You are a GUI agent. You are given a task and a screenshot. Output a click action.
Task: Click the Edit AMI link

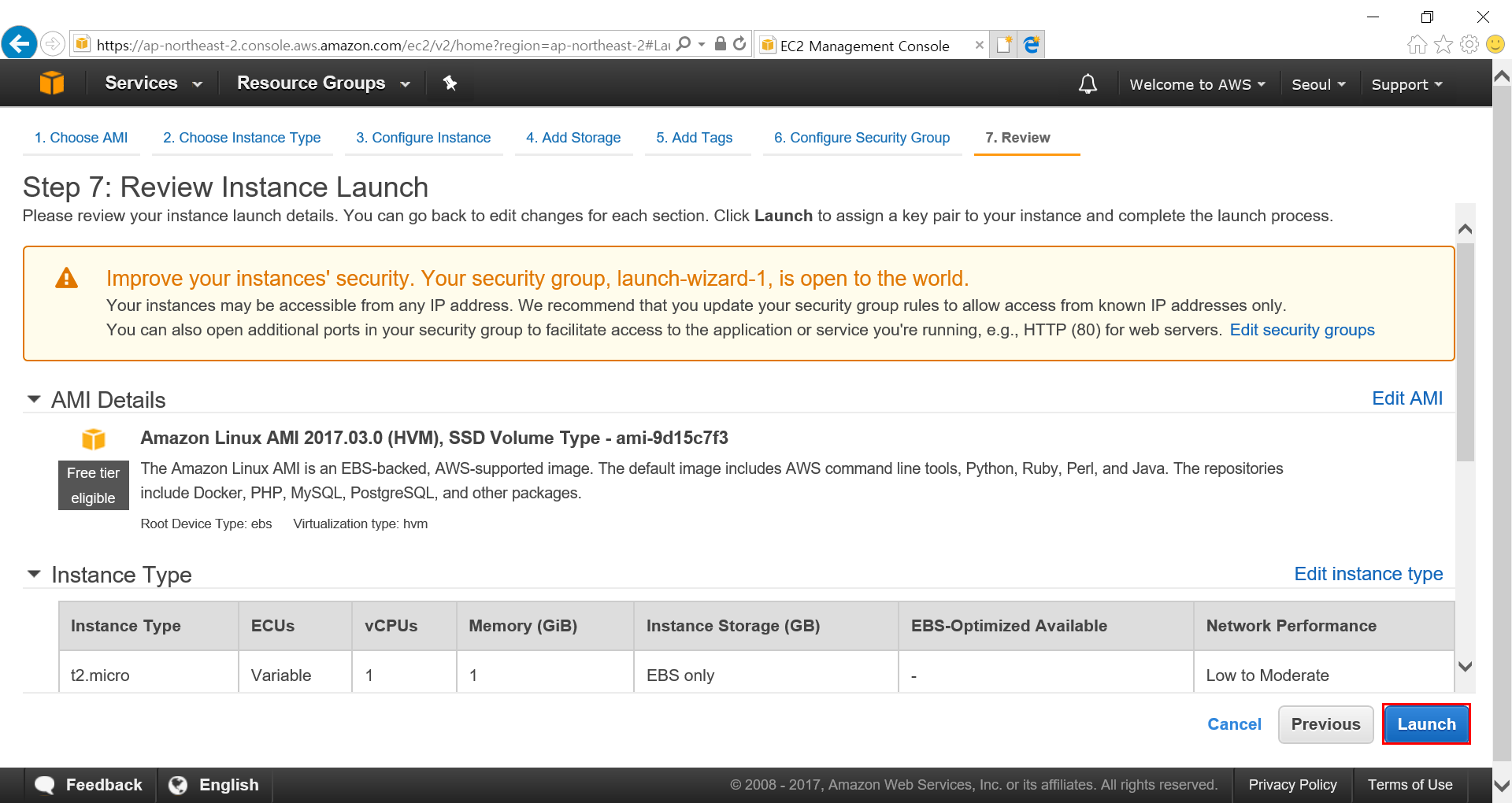pyautogui.click(x=1407, y=398)
